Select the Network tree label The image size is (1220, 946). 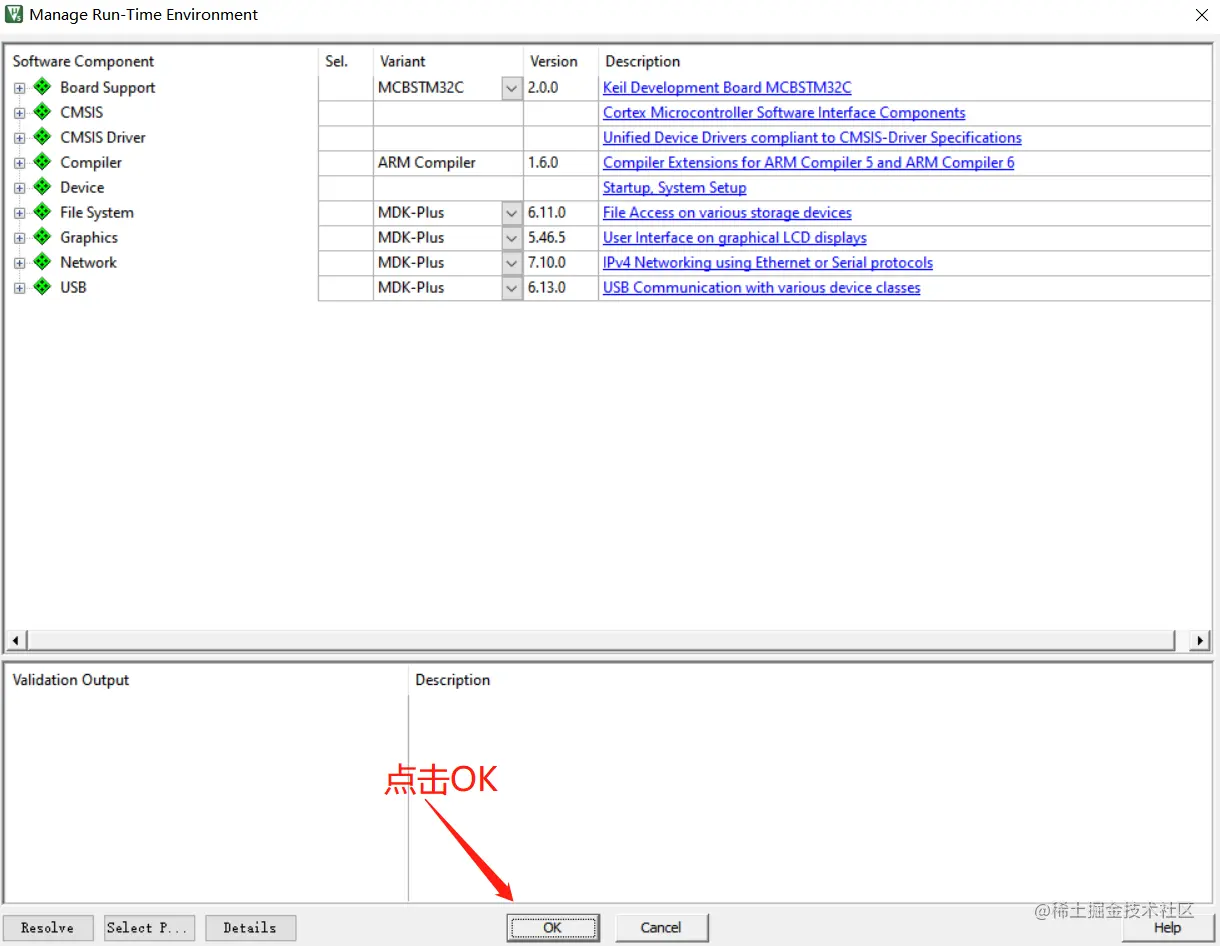click(88, 263)
